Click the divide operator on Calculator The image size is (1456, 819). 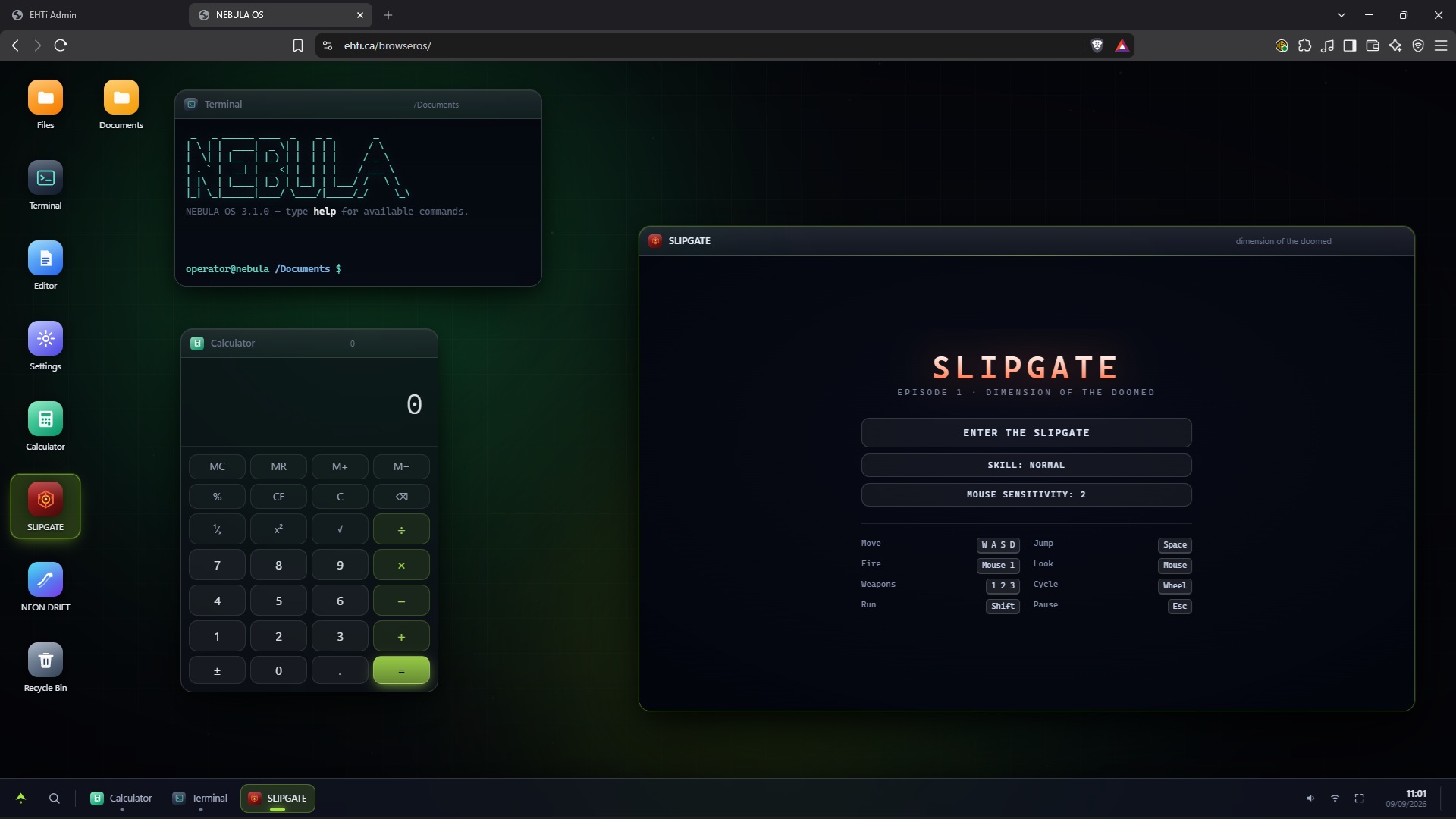401,529
